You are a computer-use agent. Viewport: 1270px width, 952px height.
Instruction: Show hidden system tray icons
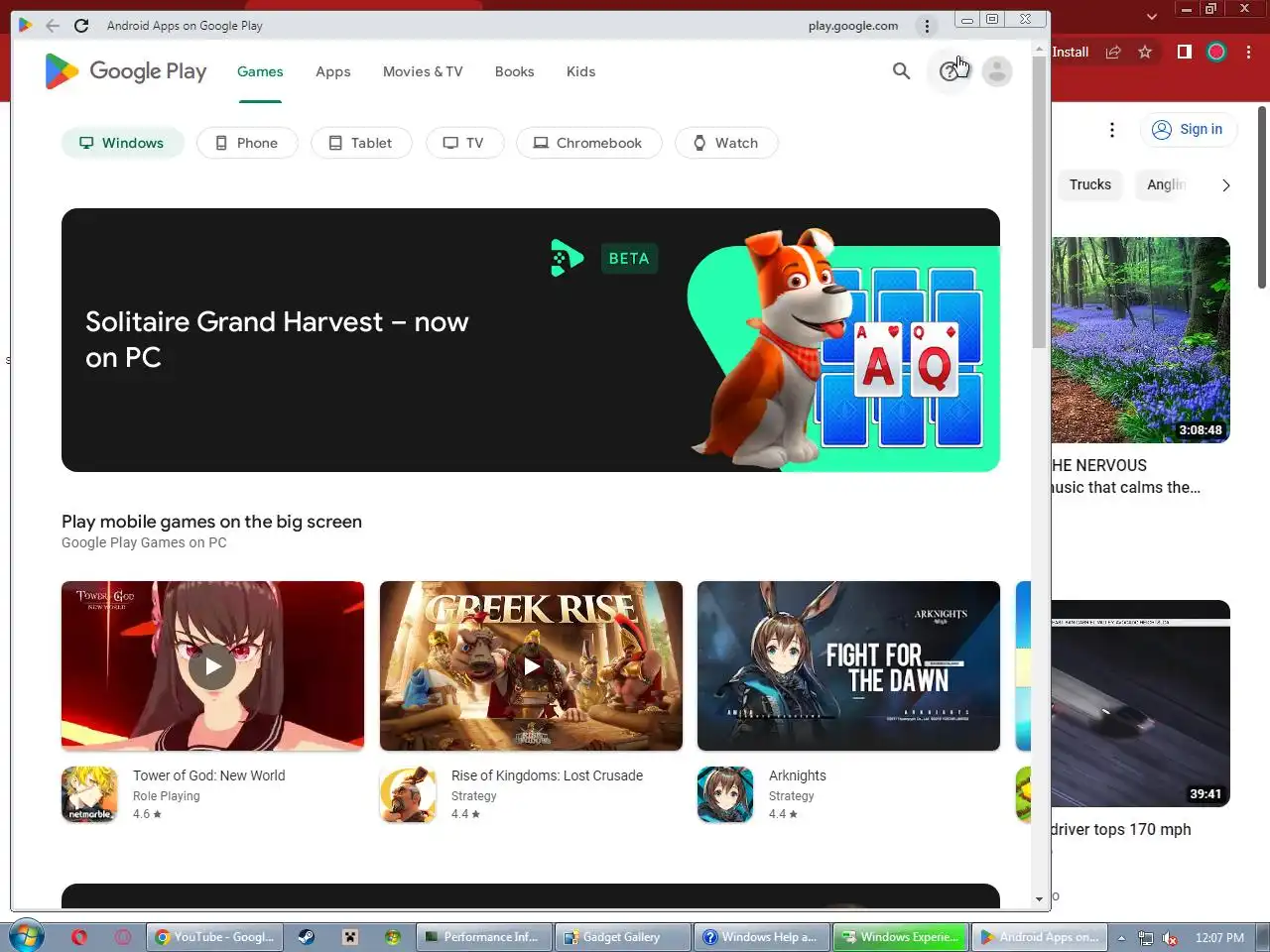1121,937
